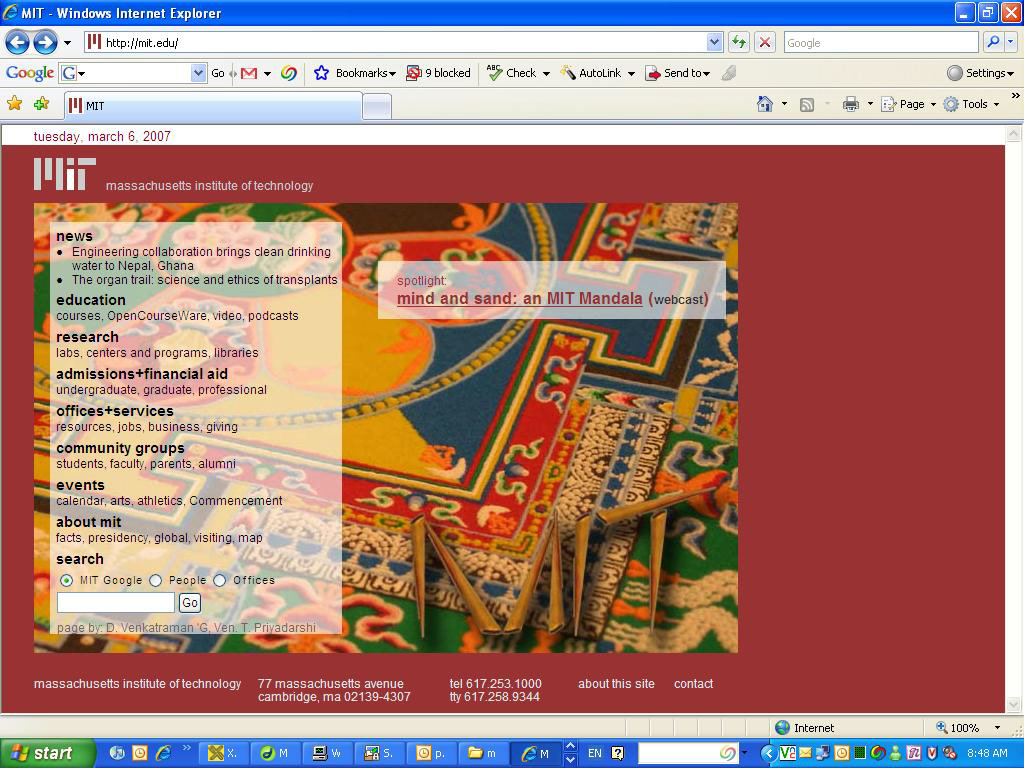
Task: Open Bookmarks star in Google toolbar
Action: (x=355, y=73)
